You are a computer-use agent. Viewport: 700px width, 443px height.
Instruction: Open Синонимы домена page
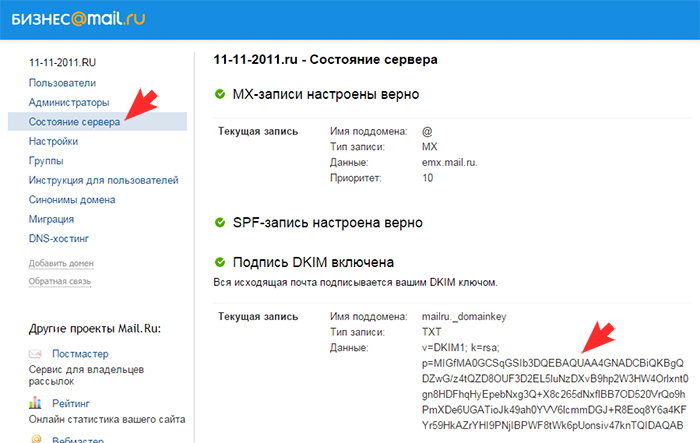[x=72, y=200]
